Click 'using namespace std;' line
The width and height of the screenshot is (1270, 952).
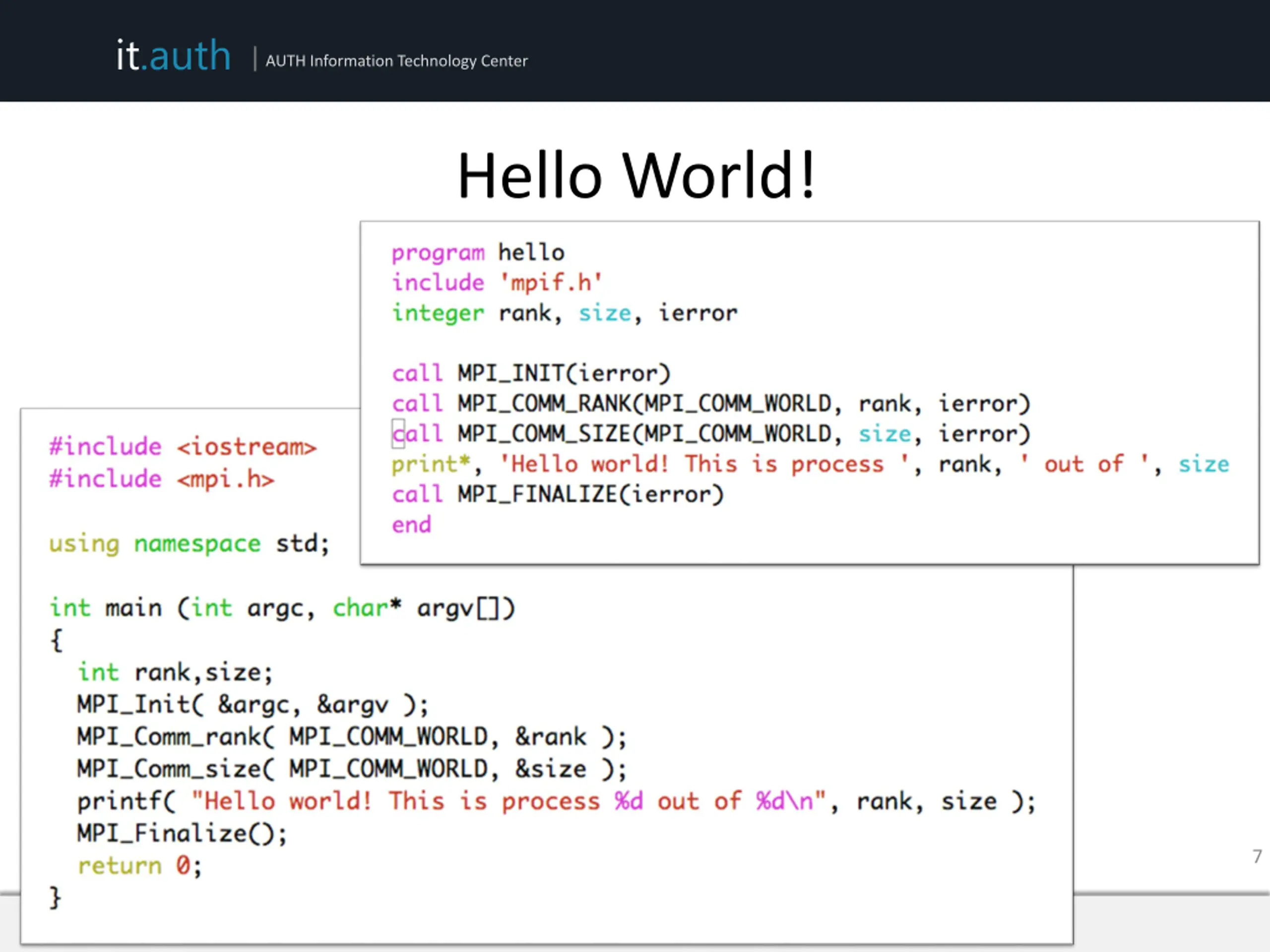(189, 544)
